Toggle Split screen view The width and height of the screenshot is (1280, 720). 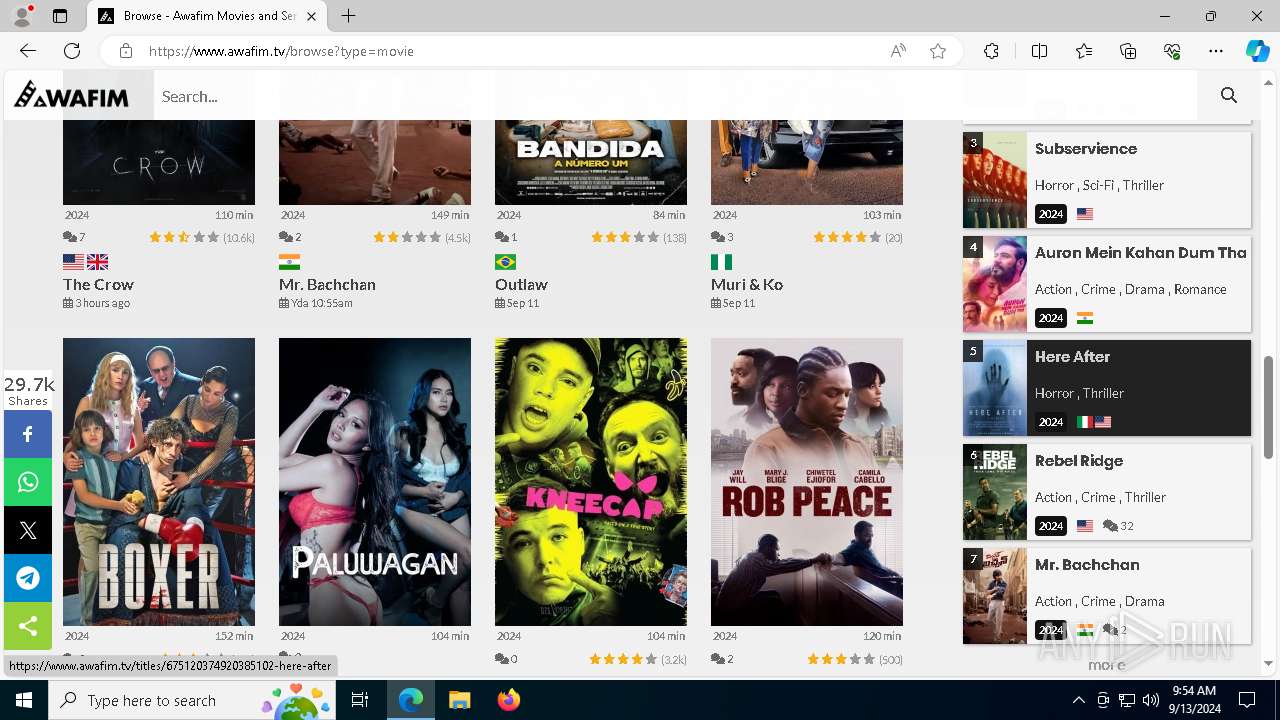coord(1039,51)
